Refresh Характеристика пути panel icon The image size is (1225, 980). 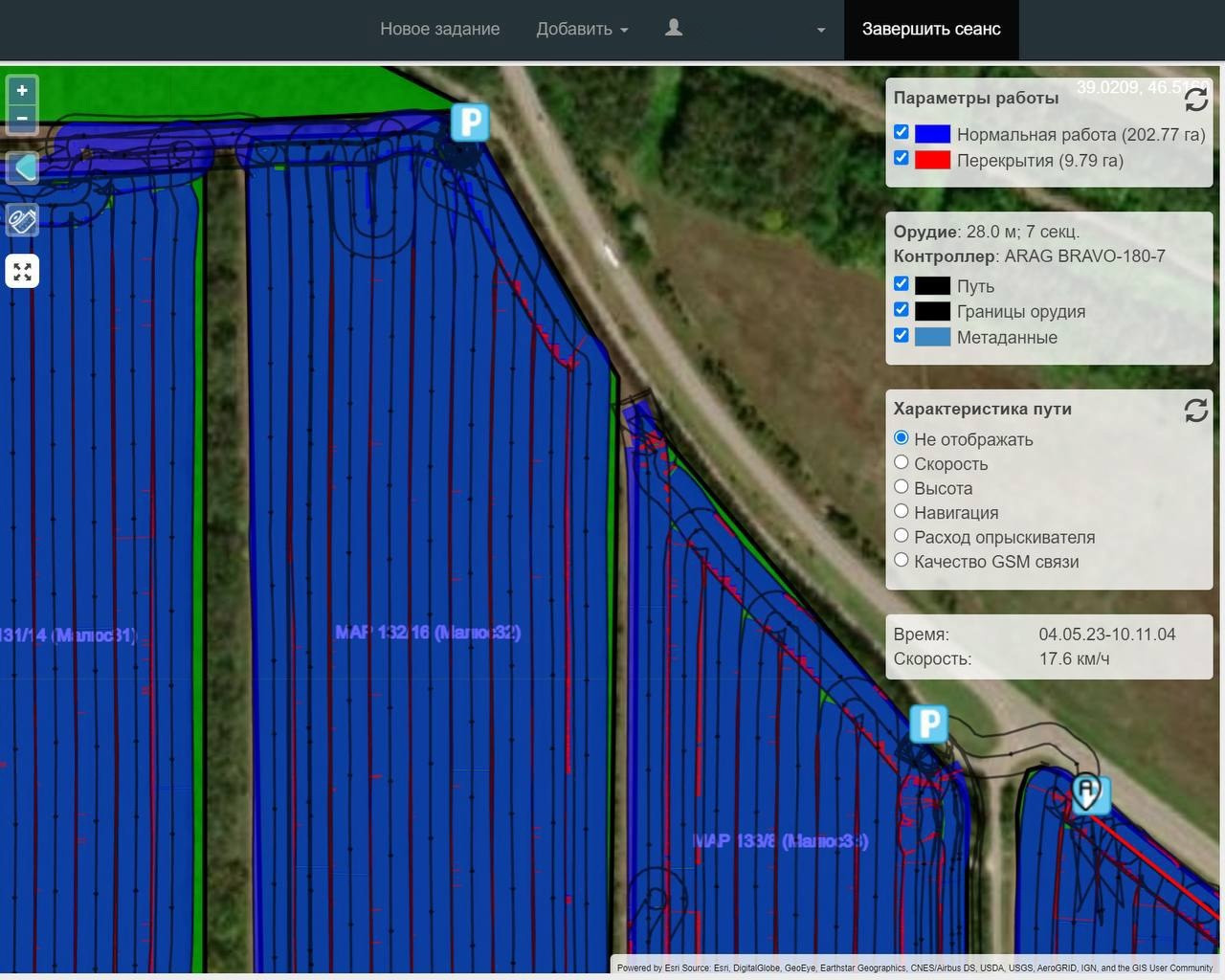click(1195, 410)
